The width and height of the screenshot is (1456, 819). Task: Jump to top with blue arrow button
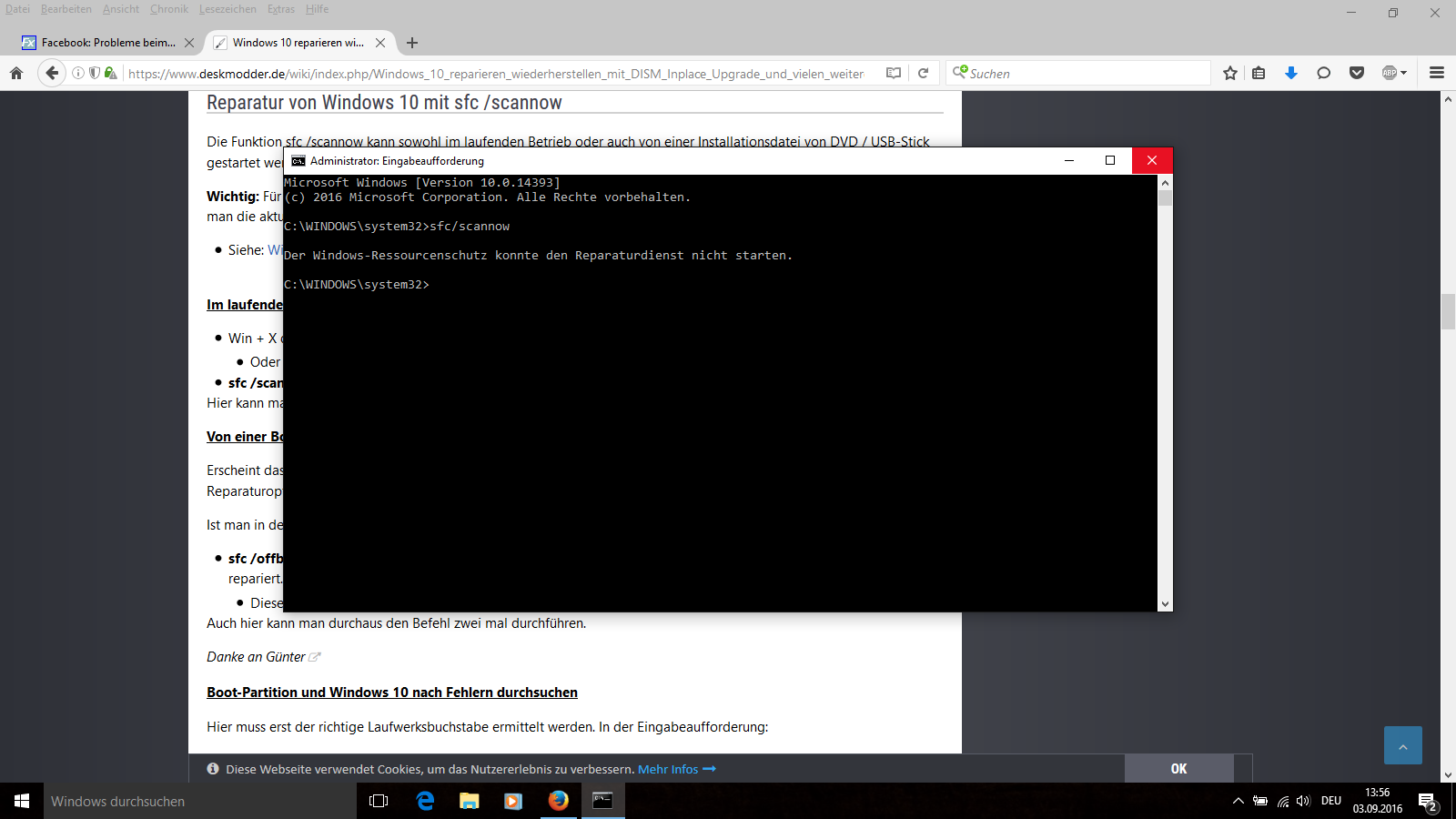click(x=1402, y=745)
